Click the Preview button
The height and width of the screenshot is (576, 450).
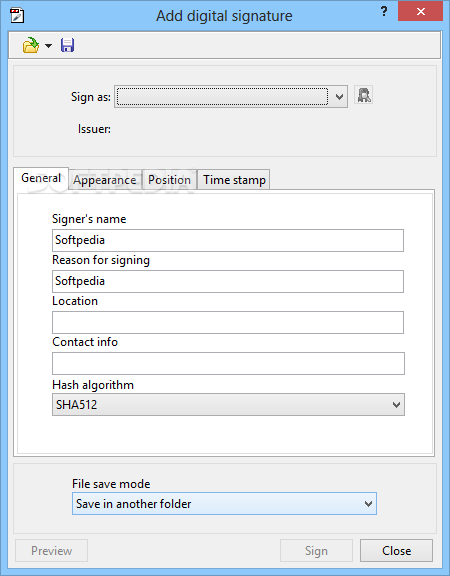tap(51, 550)
